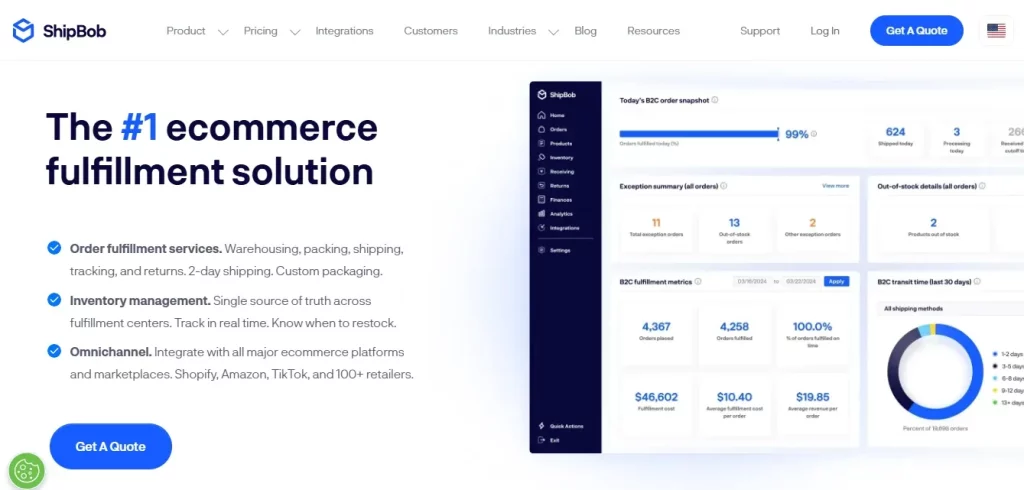This screenshot has width=1024, height=490.
Task: Click info icon beside Exception summary
Action: 724,186
